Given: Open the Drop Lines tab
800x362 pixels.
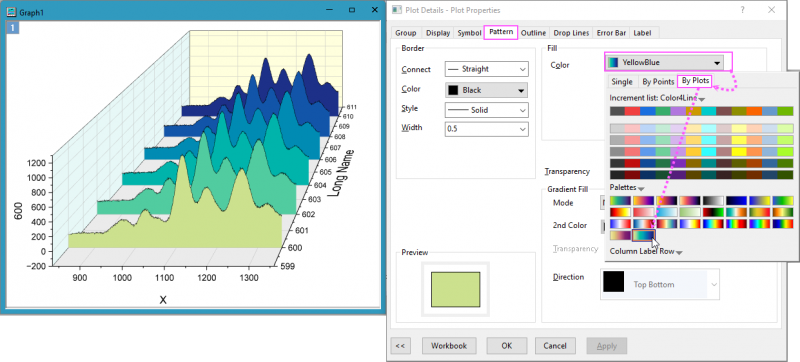Looking at the screenshot, I should pos(571,33).
